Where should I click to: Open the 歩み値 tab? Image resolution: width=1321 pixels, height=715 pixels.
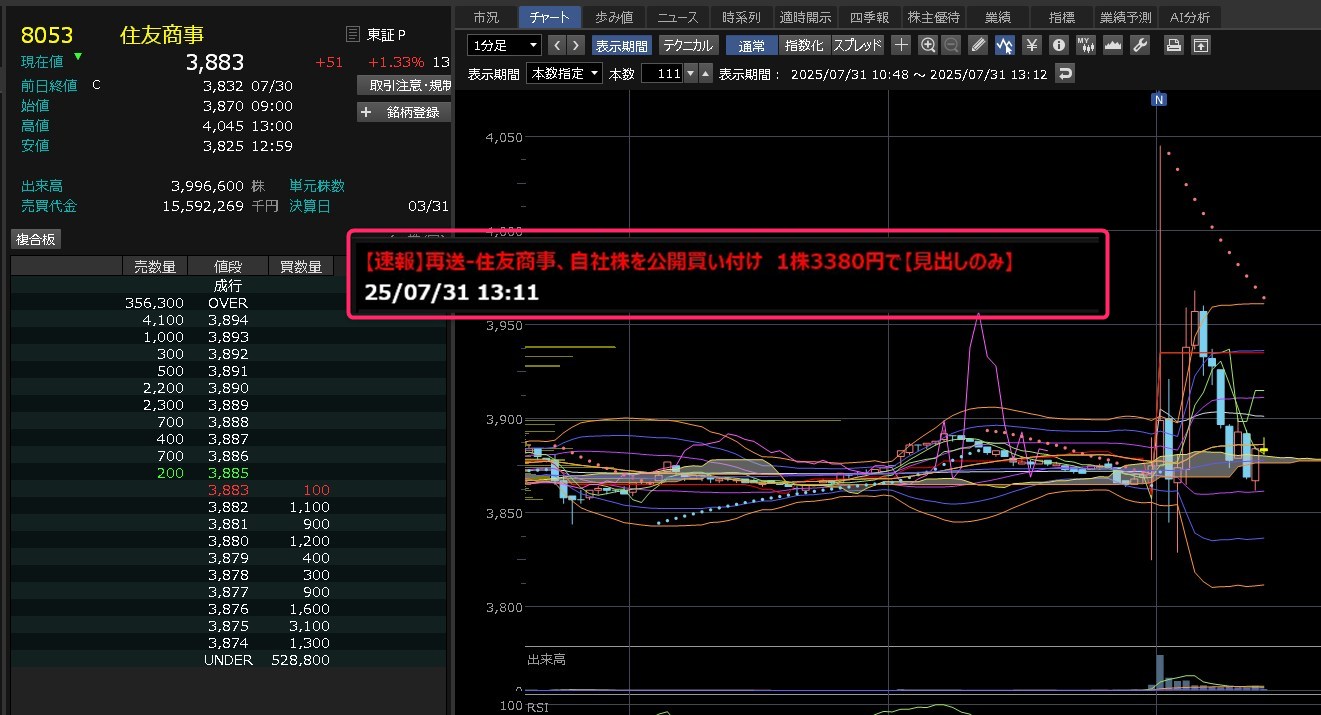613,17
